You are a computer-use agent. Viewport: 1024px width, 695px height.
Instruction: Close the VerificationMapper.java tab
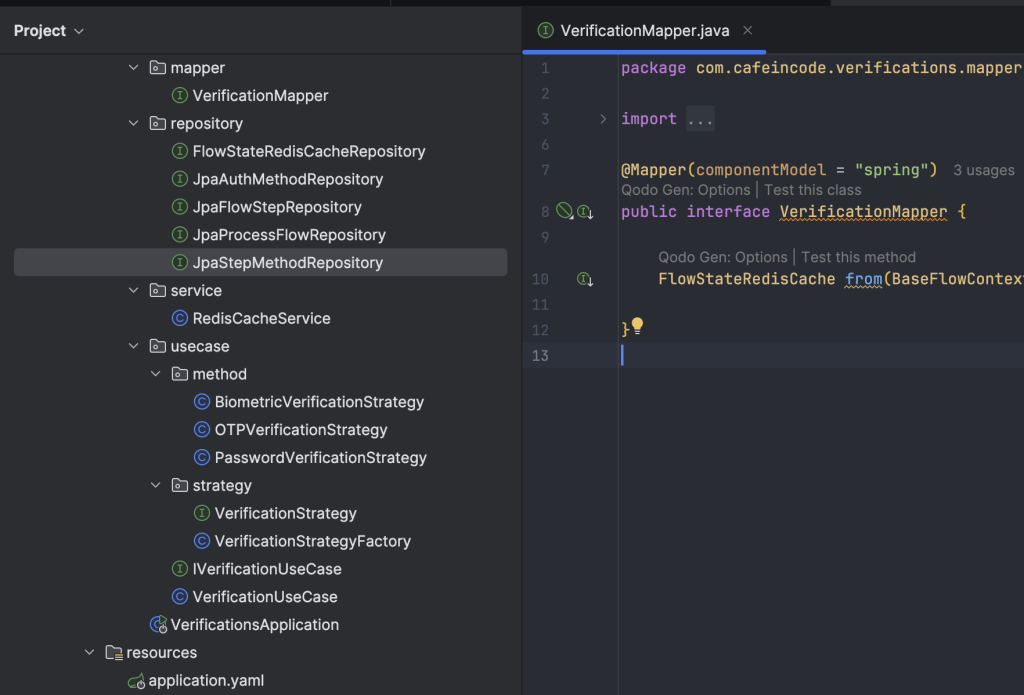pos(748,30)
